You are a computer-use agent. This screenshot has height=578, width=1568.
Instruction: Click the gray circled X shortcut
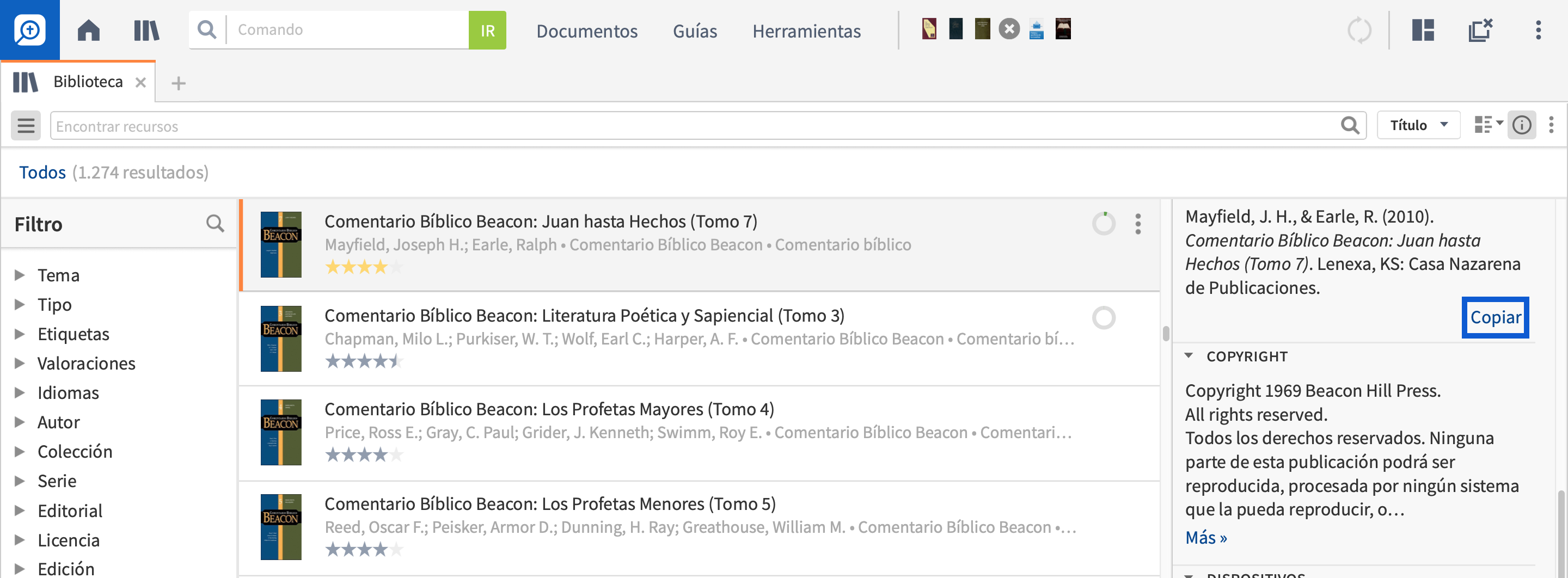click(x=1009, y=29)
